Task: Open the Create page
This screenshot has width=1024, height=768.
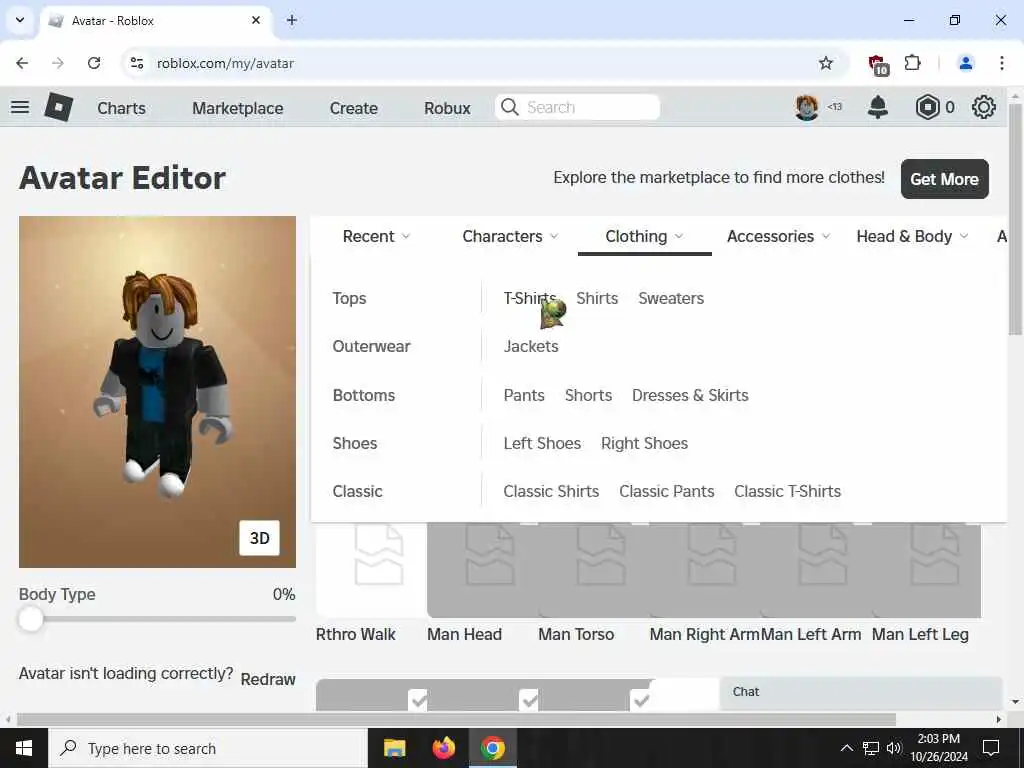Action: [x=353, y=108]
